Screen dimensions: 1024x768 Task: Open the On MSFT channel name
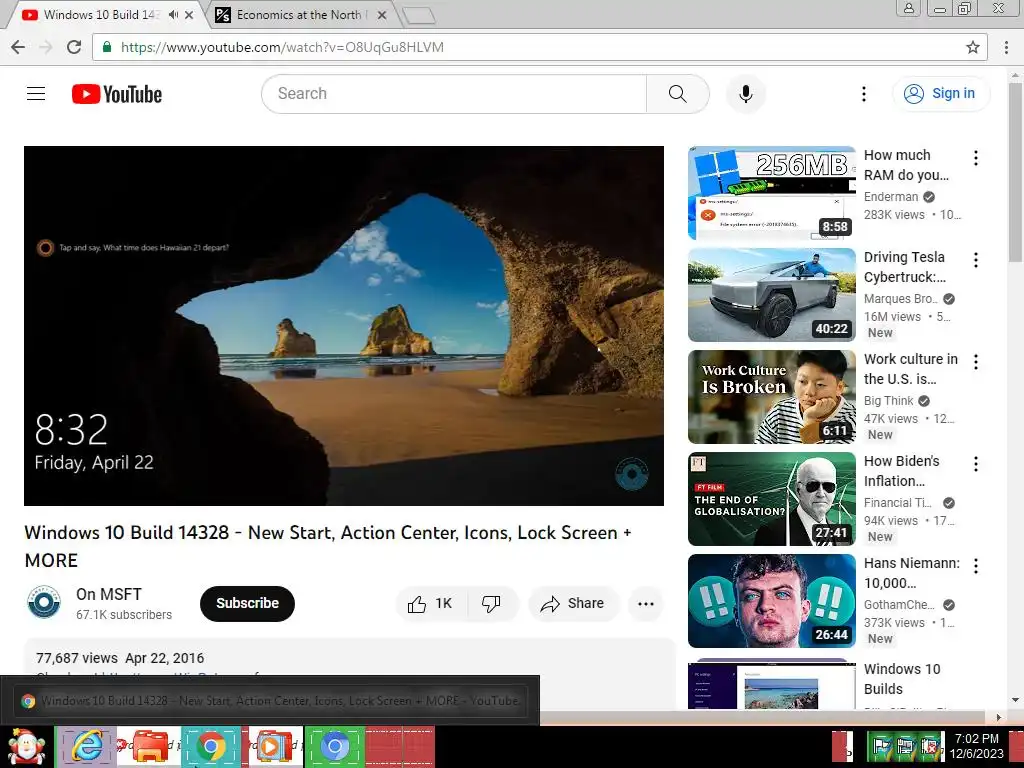[108, 594]
